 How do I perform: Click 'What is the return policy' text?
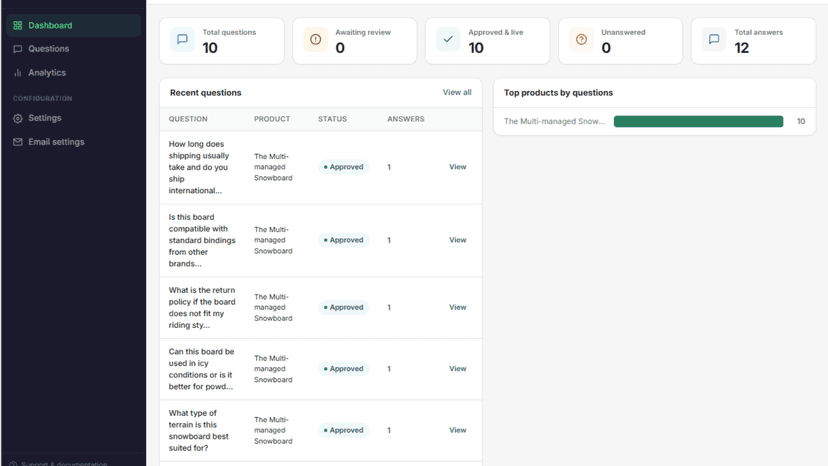pyautogui.click(x=202, y=307)
